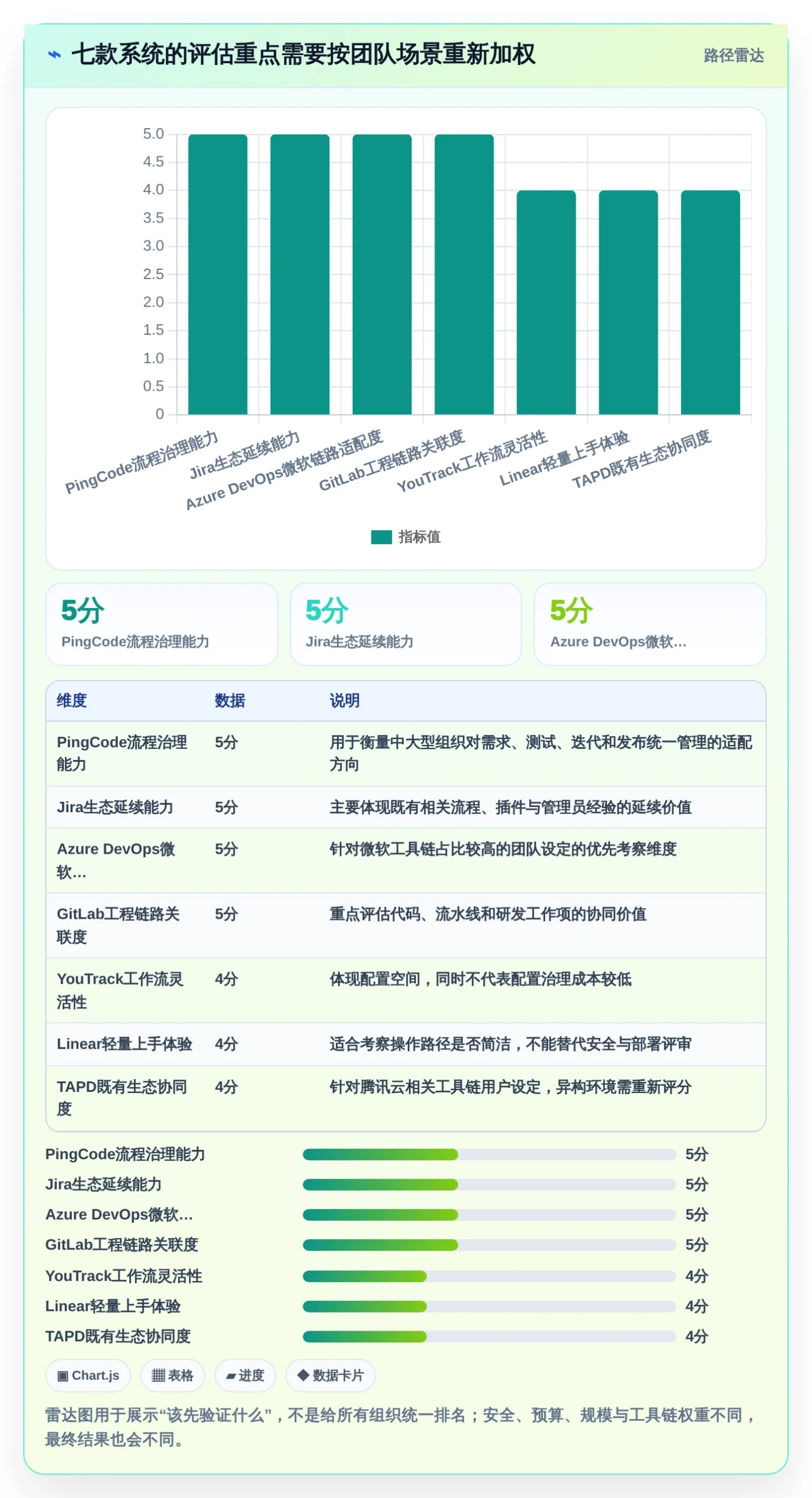Open the Jira生态延续能力 5分 data card
Viewport: 812px width, 1498px height.
click(x=406, y=624)
